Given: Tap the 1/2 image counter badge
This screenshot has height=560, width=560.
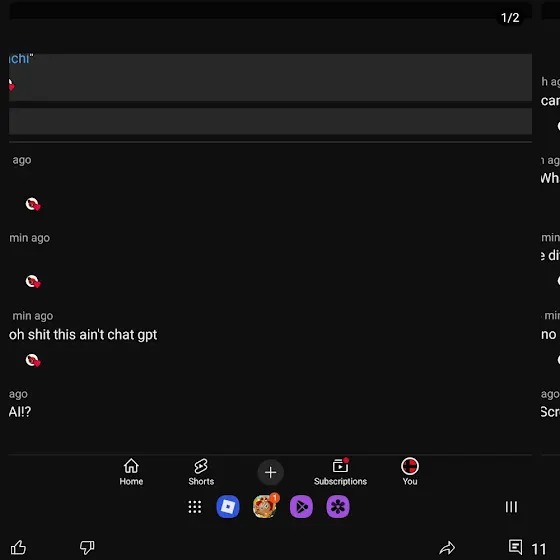Looking at the screenshot, I should point(510,18).
